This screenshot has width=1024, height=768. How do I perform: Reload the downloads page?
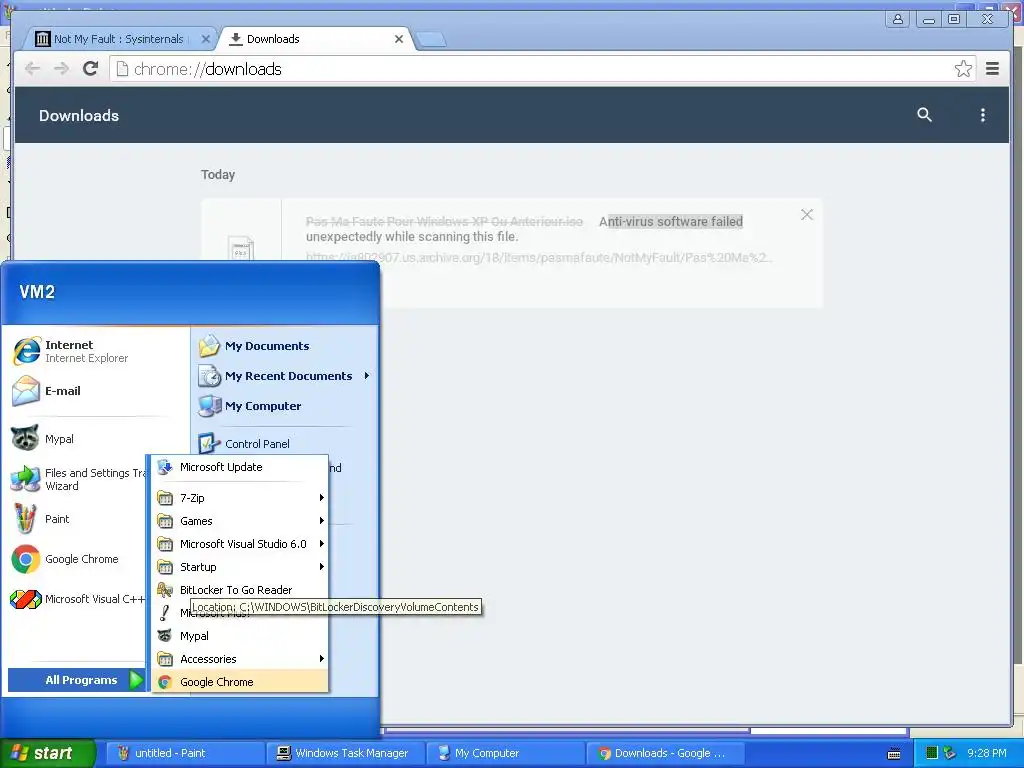[91, 69]
